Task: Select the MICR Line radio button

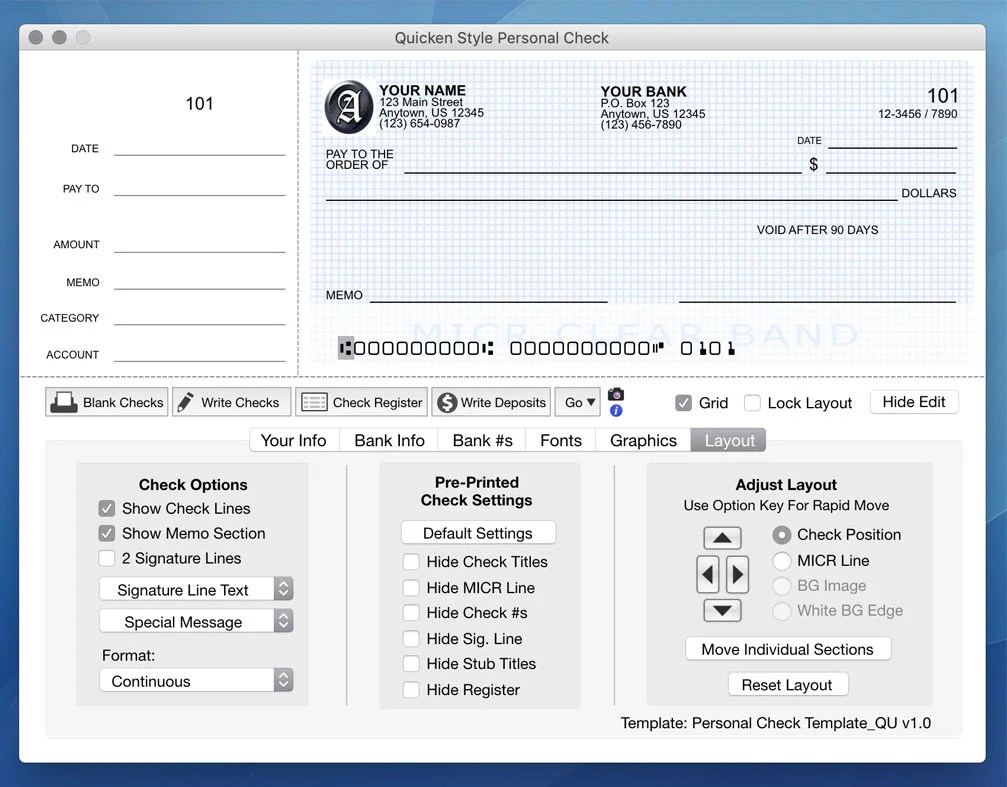Action: point(782,561)
